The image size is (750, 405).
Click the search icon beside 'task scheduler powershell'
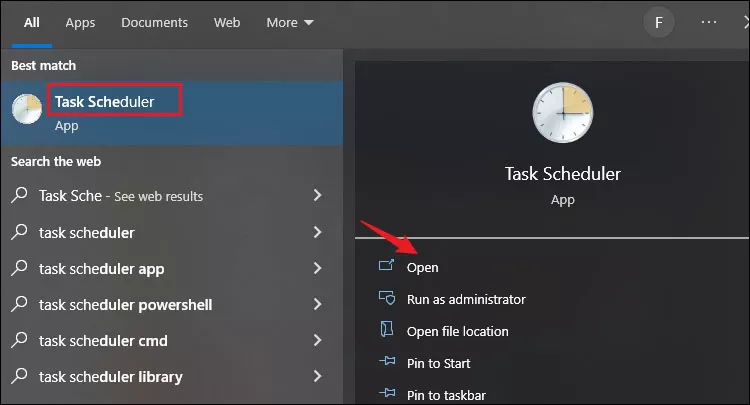[19, 304]
